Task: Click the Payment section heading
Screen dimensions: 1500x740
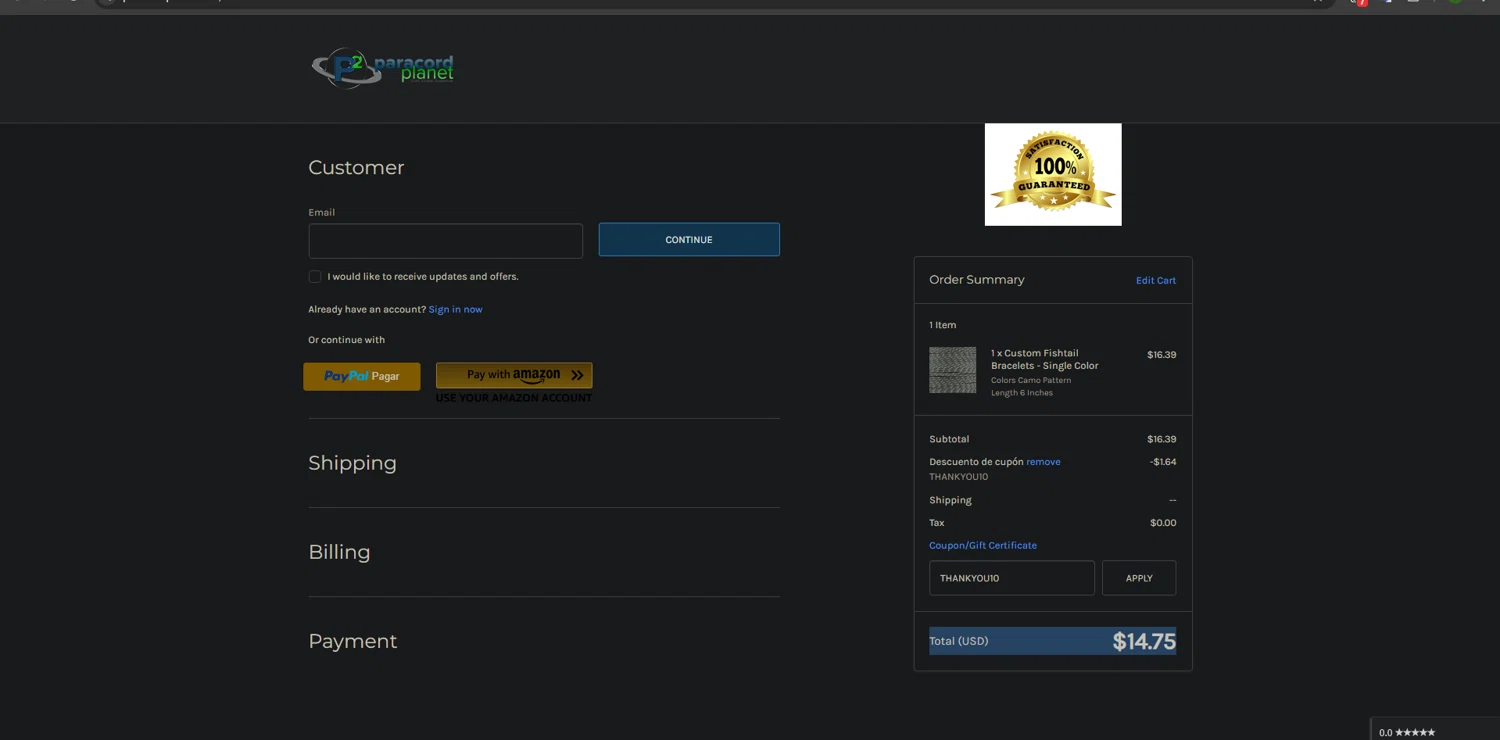Action: click(352, 641)
